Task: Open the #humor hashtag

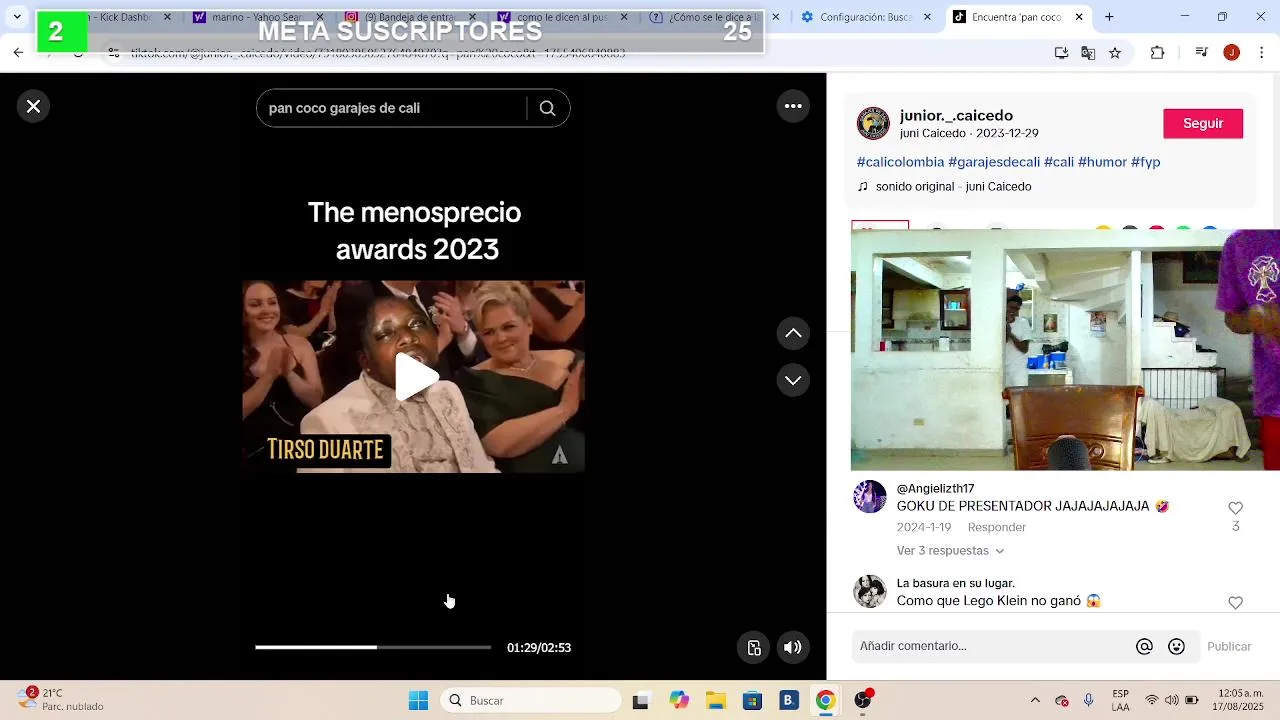Action: [x=1102, y=162]
